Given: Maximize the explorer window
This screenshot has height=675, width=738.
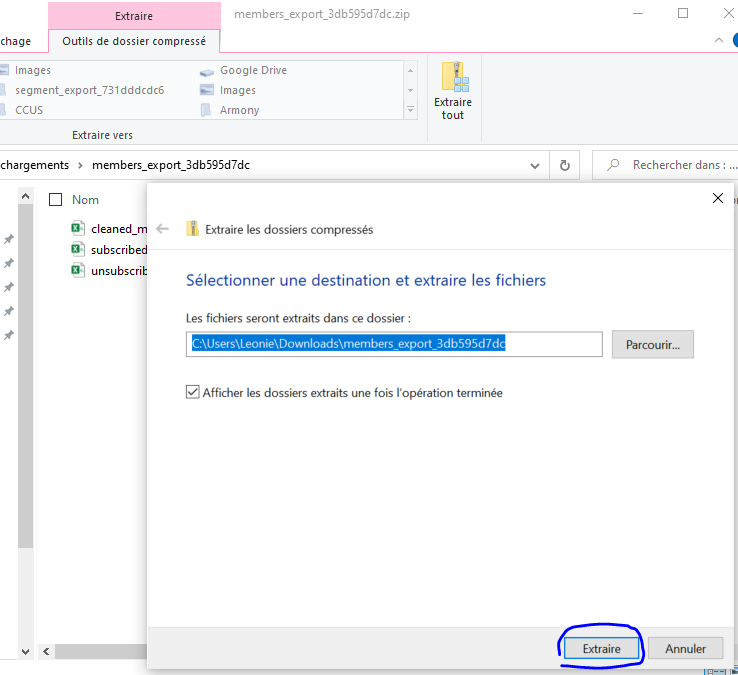Looking at the screenshot, I should click(683, 13).
